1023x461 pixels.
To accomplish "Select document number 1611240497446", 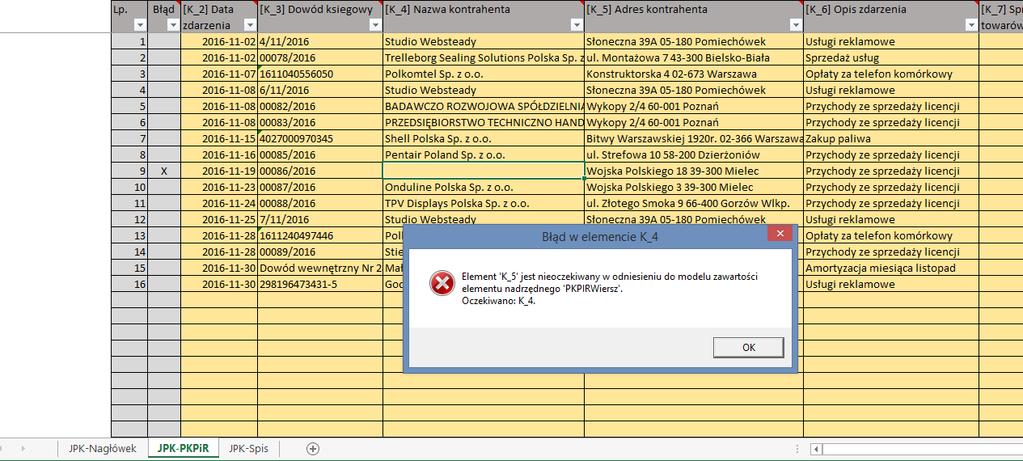I will [x=320, y=235].
